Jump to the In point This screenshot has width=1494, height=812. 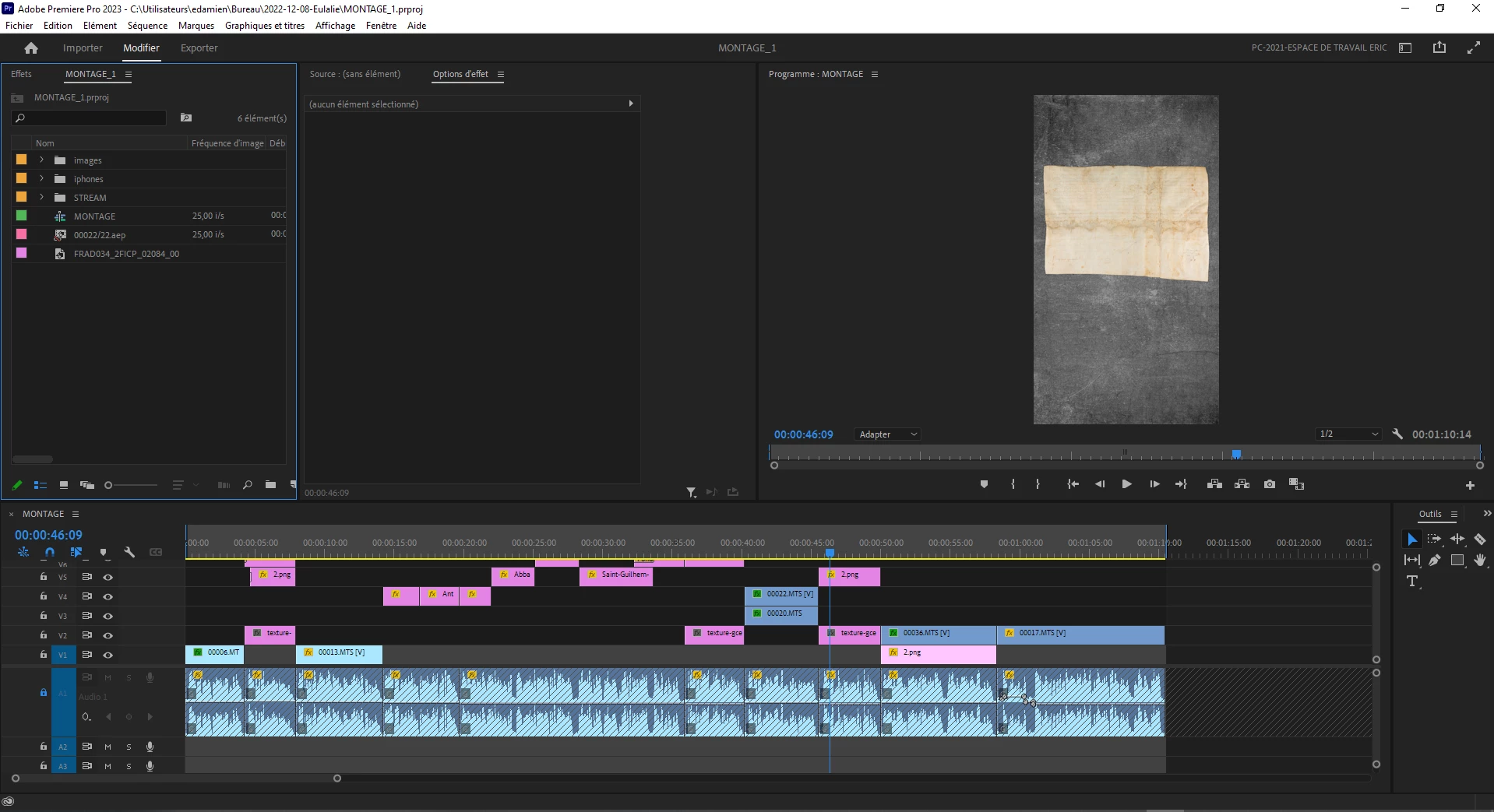[x=1073, y=484]
